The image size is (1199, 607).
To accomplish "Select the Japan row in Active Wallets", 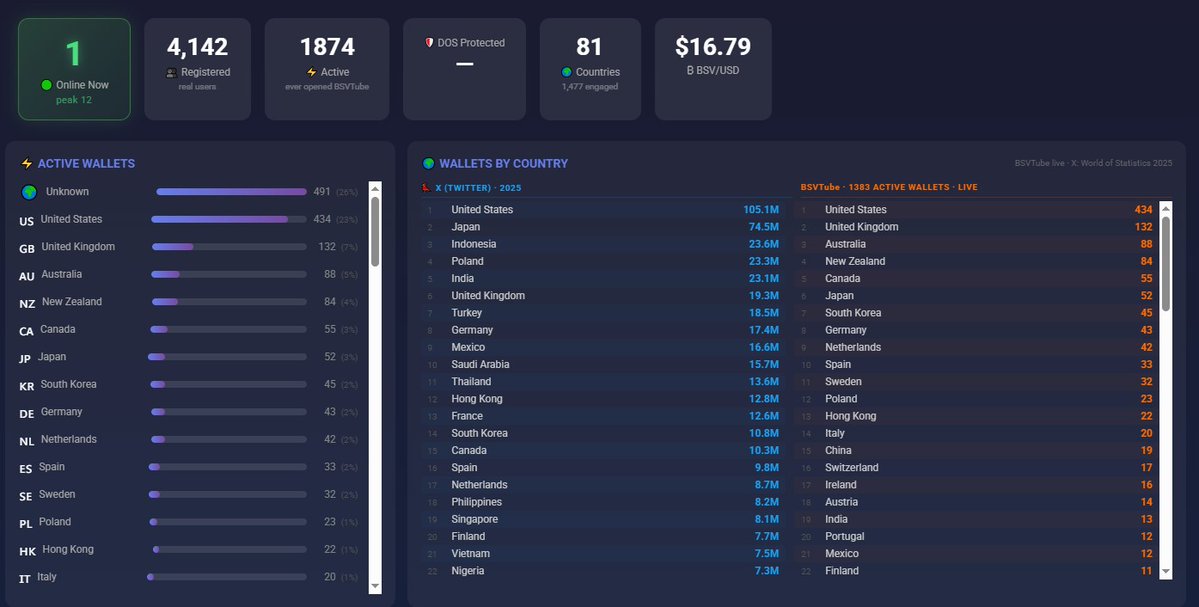I will pyautogui.click(x=188, y=357).
